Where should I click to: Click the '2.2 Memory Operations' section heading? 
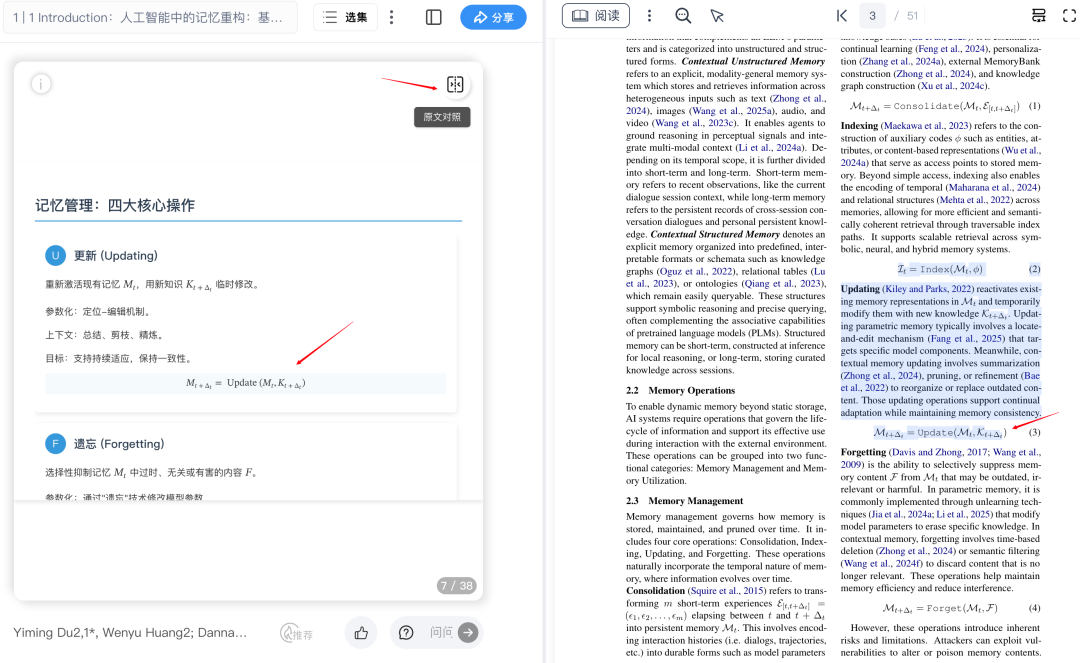point(681,390)
